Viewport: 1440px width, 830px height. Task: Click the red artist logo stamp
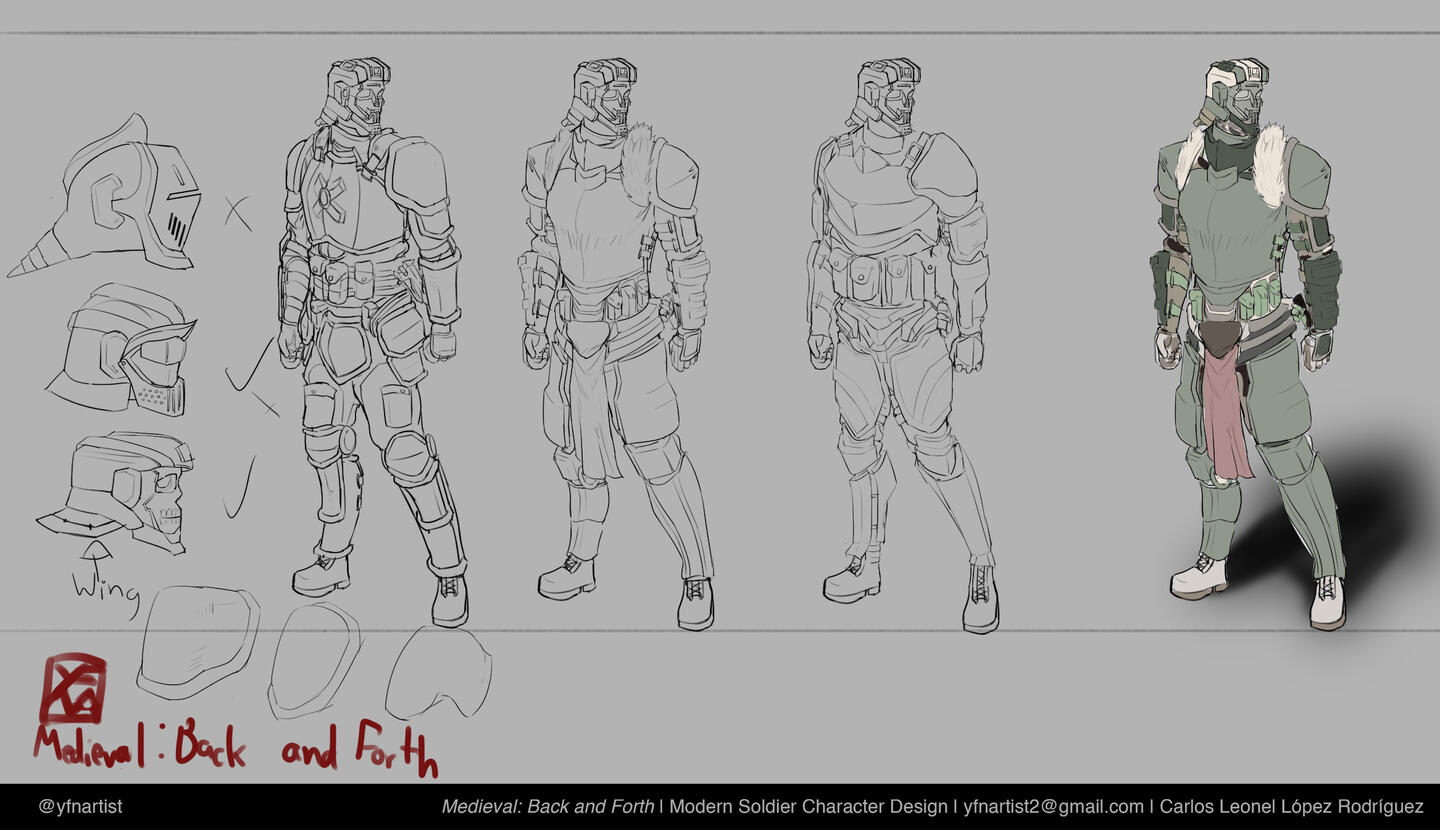tap(72, 688)
